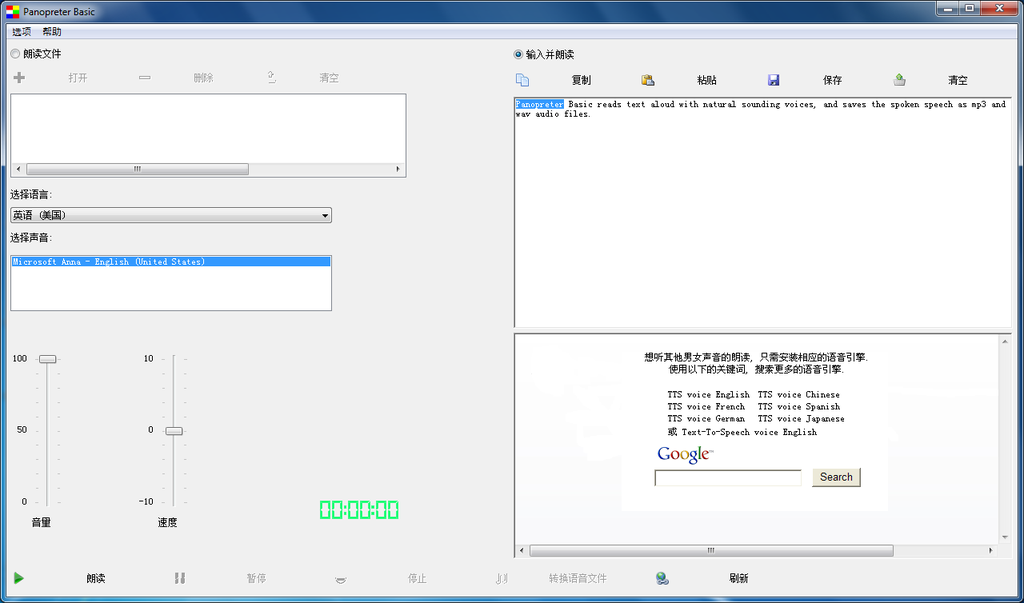This screenshot has height=603, width=1024.
Task: Select Microsoft Anna voice in list
Action: tap(110, 262)
